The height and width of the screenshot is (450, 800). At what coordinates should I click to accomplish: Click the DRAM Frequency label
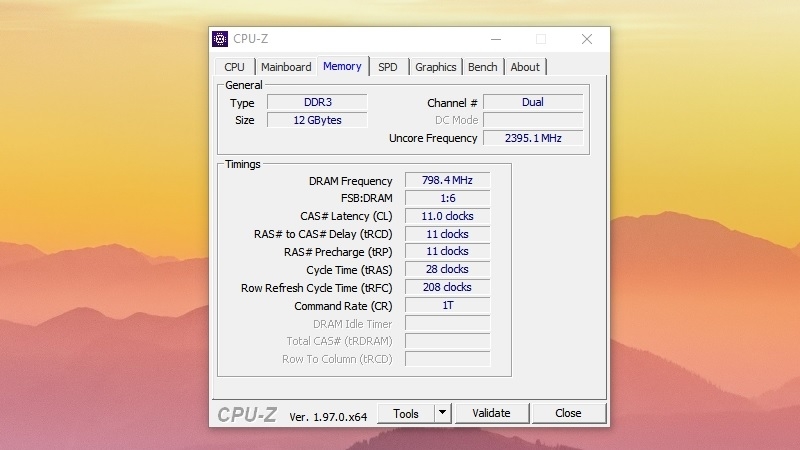(x=351, y=181)
